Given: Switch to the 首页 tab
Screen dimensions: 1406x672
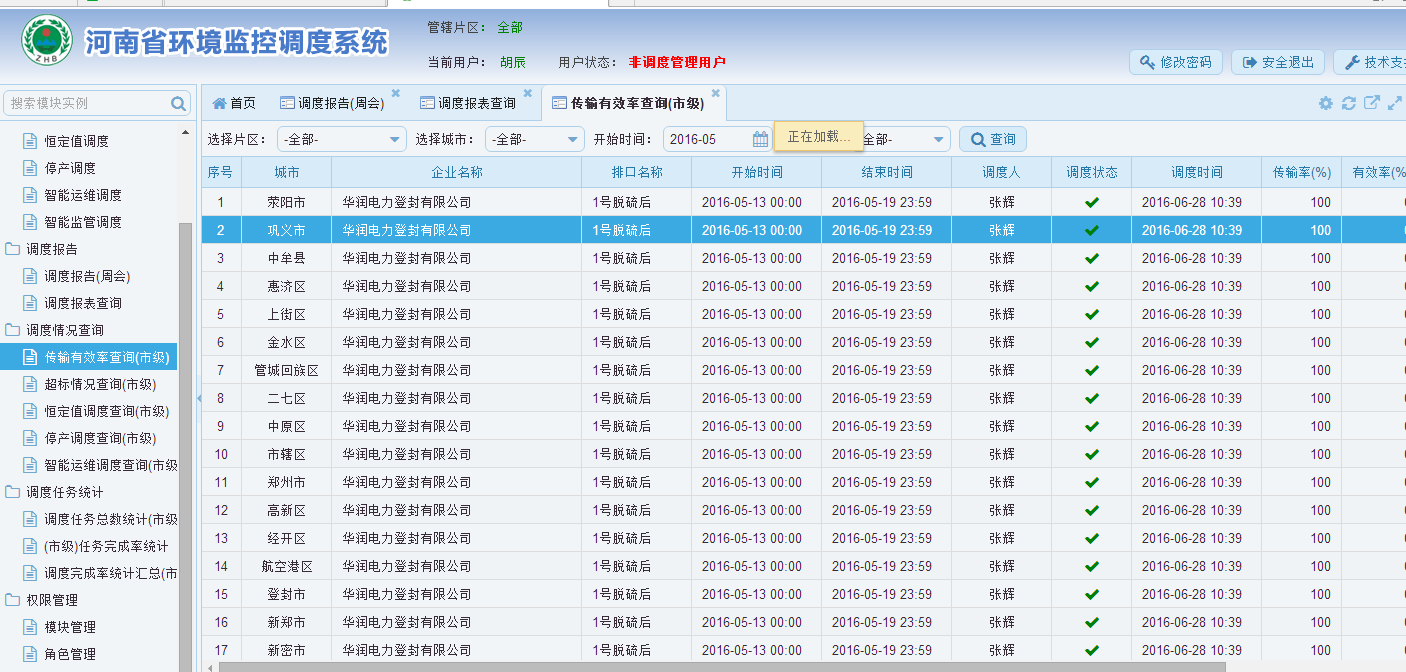Looking at the screenshot, I should [x=234, y=103].
